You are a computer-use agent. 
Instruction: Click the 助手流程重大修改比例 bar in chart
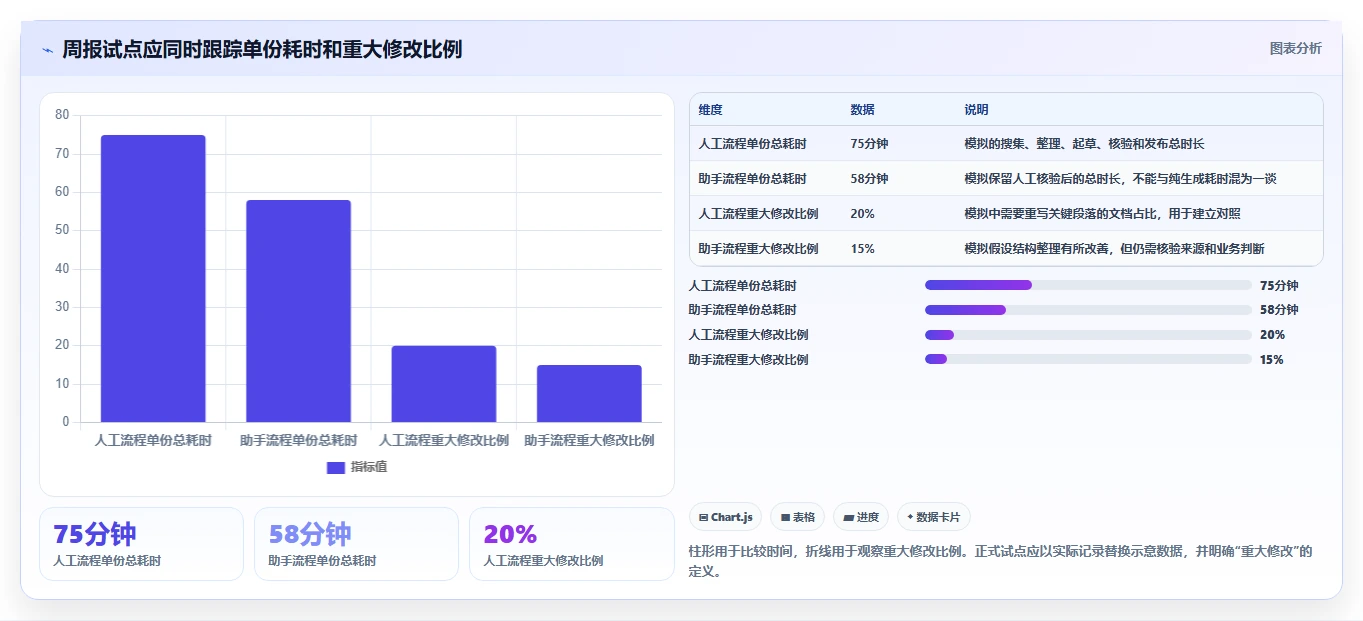coord(589,394)
